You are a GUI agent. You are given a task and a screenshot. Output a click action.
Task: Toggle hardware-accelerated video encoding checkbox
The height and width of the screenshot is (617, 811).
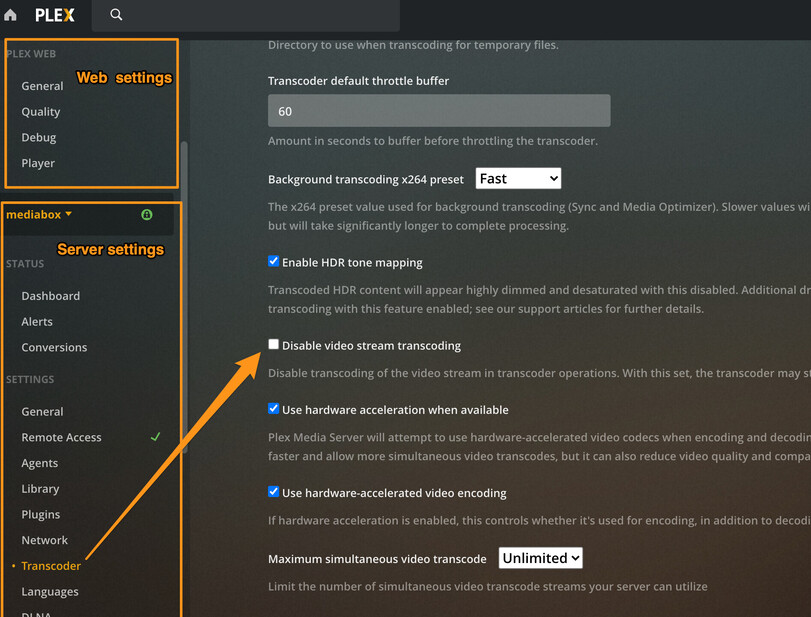pos(274,492)
